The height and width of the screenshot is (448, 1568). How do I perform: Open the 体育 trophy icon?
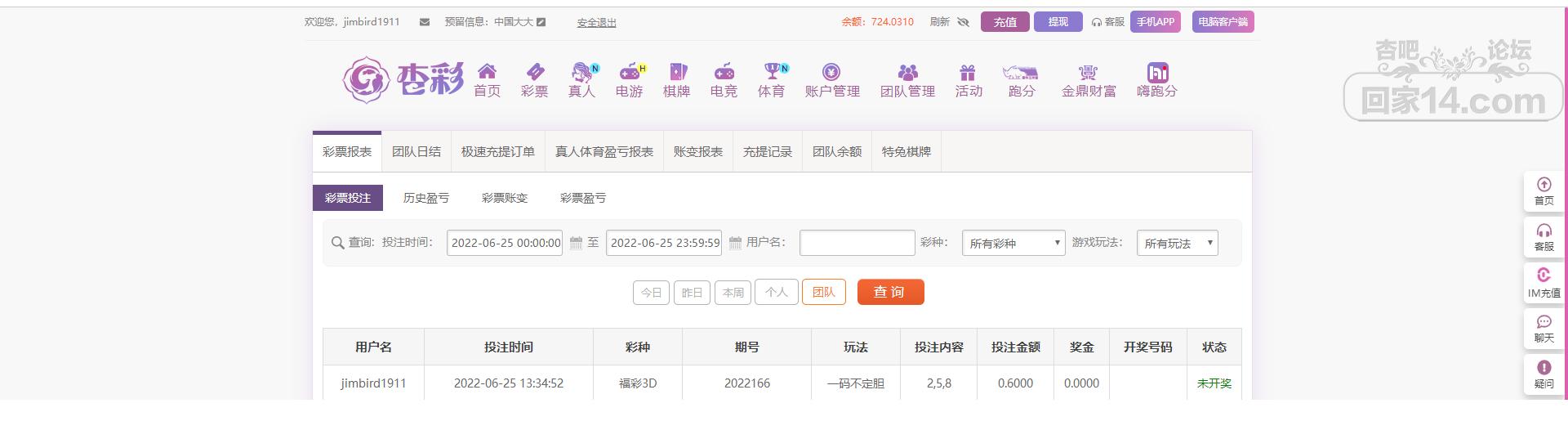[x=773, y=72]
